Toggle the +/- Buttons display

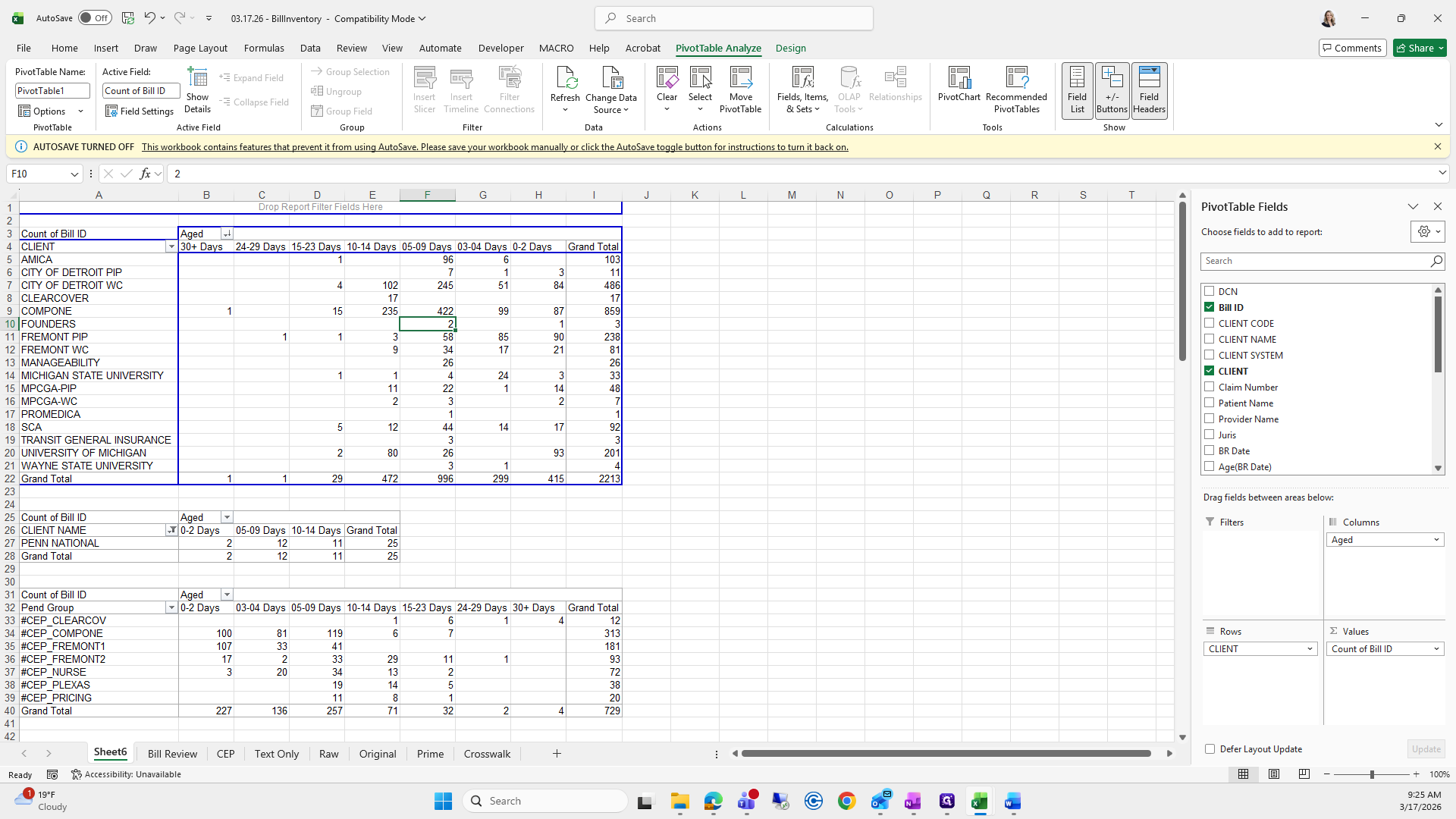click(1112, 89)
